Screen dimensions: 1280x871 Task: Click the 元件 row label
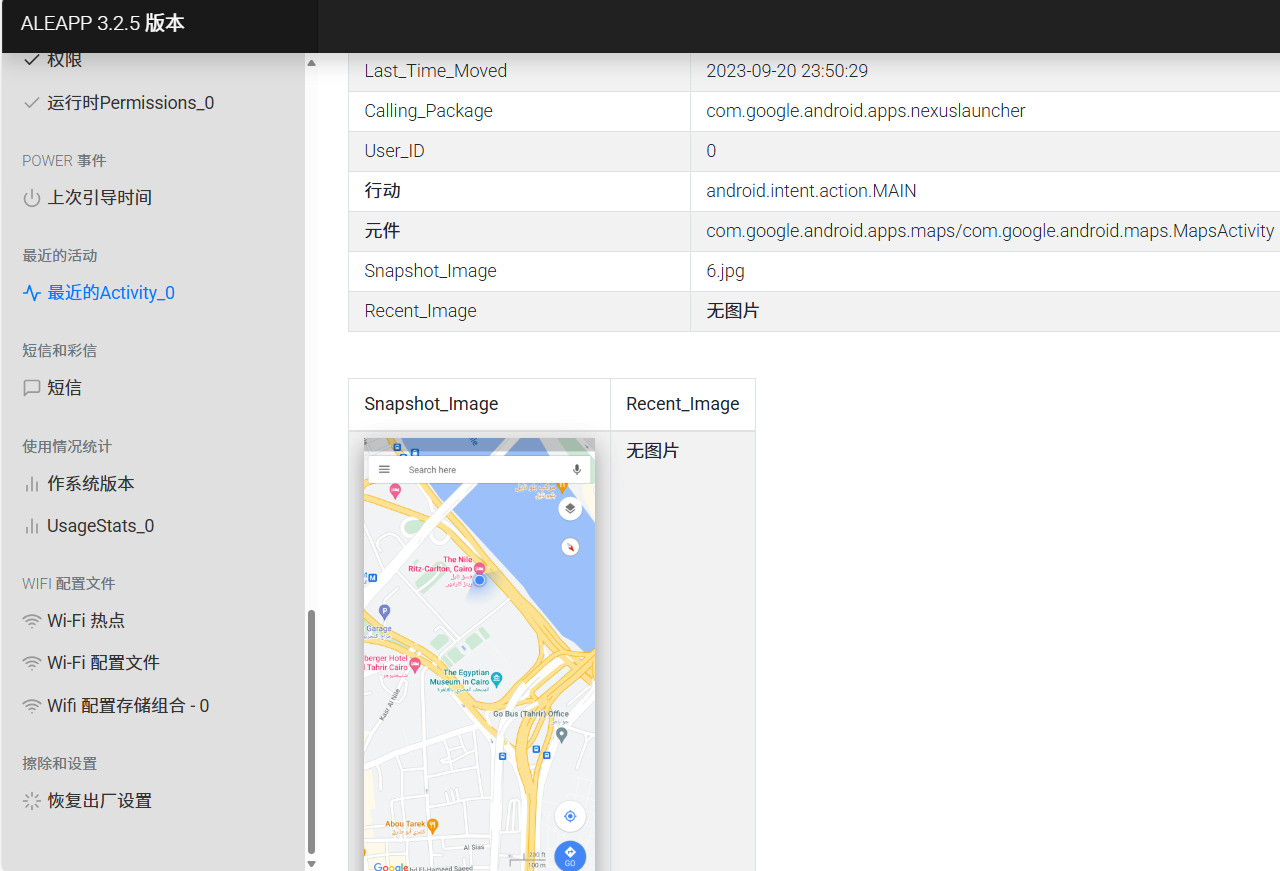tap(382, 231)
